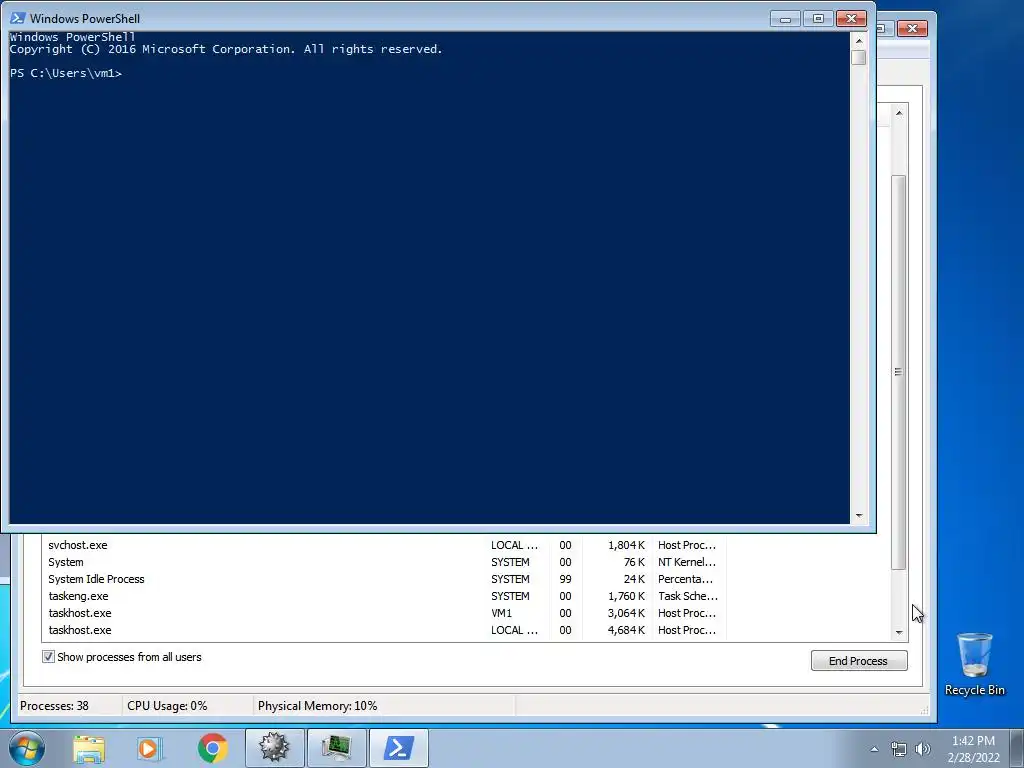
Task: Maximize the Windows PowerShell window
Action: [818, 19]
